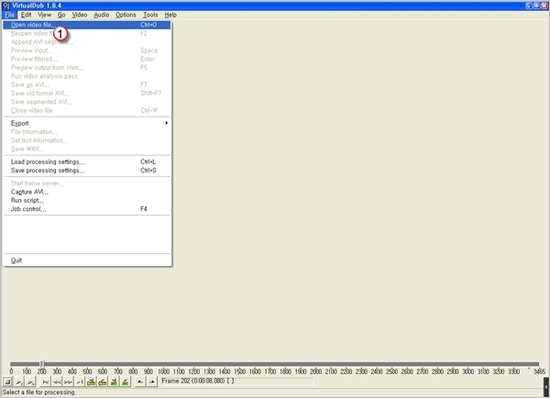Click the Output playback icon
550x398 pixels.
pyautogui.click(x=31, y=382)
